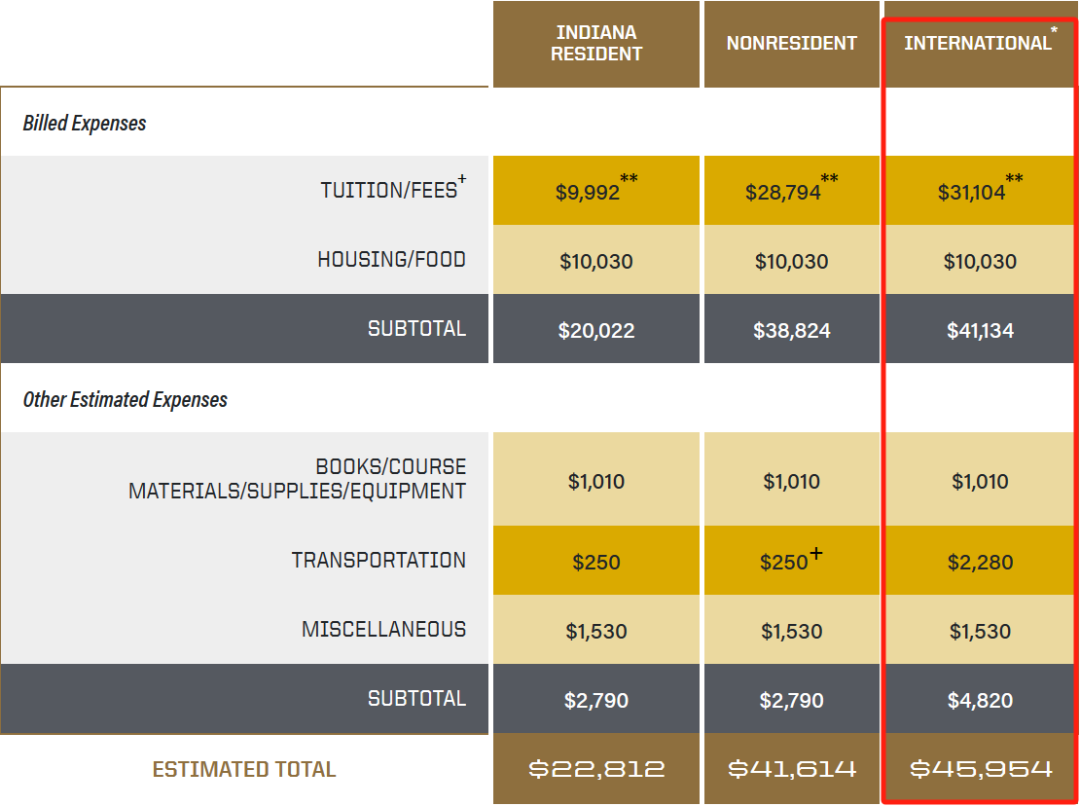Select Indiana Resident estimated total $22,812
This screenshot has width=1080, height=806.
pyautogui.click(x=596, y=769)
